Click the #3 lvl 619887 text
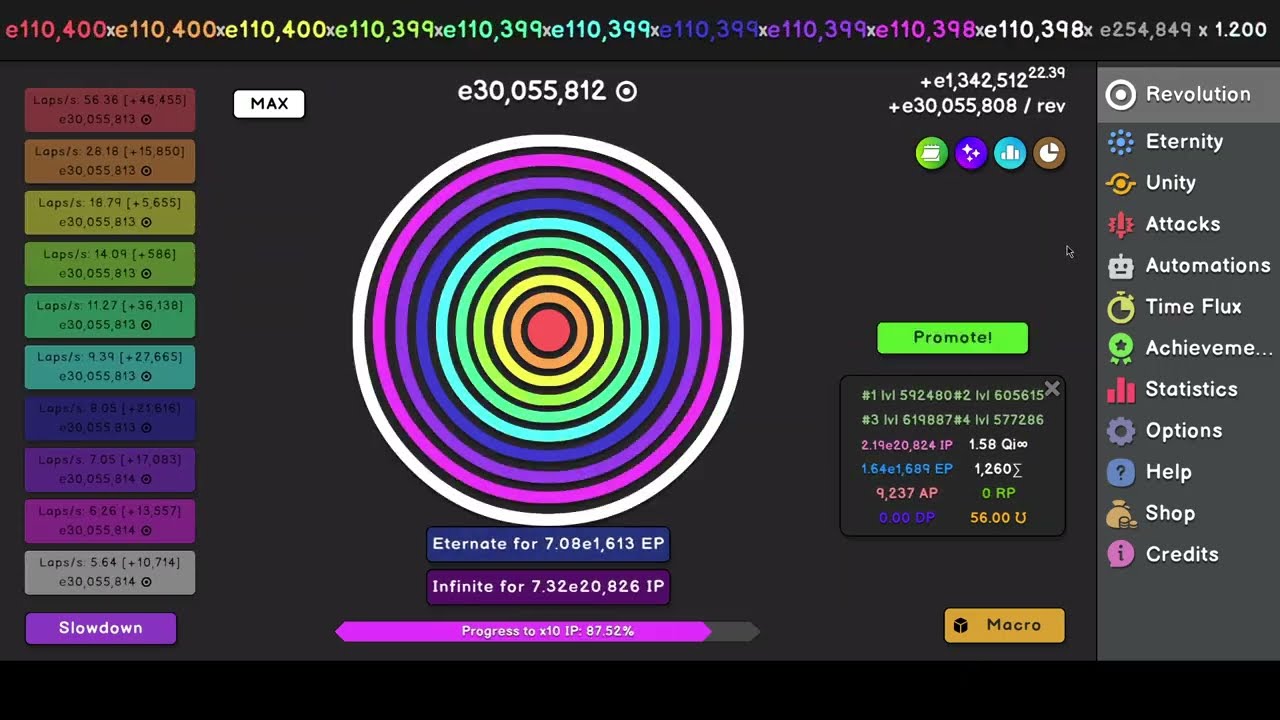The width and height of the screenshot is (1280, 720). (906, 420)
